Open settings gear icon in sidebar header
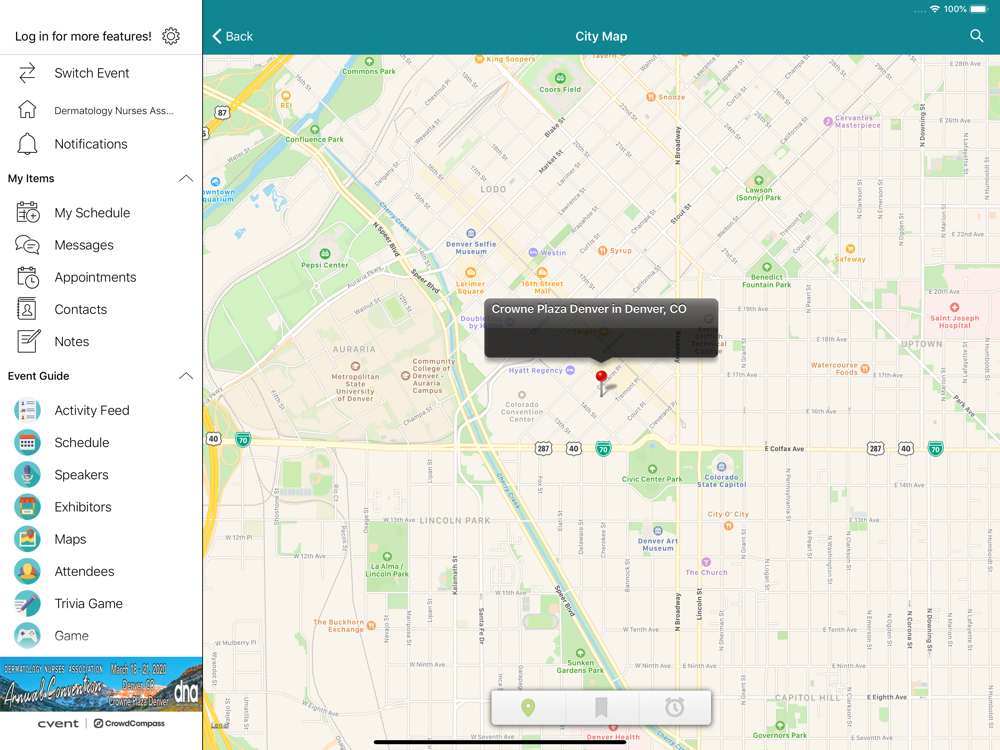 coord(171,36)
